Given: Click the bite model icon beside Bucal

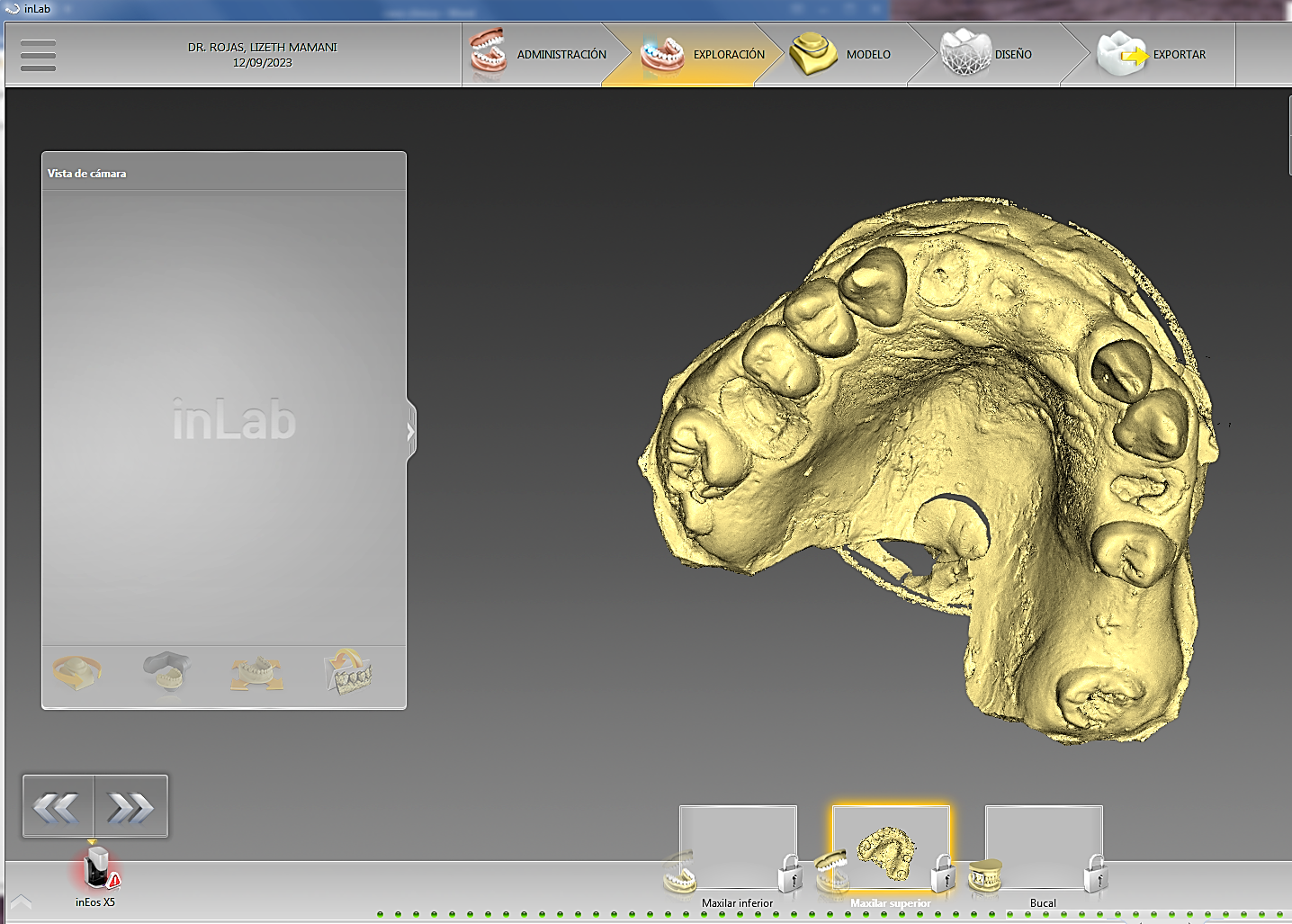Looking at the screenshot, I should (985, 876).
